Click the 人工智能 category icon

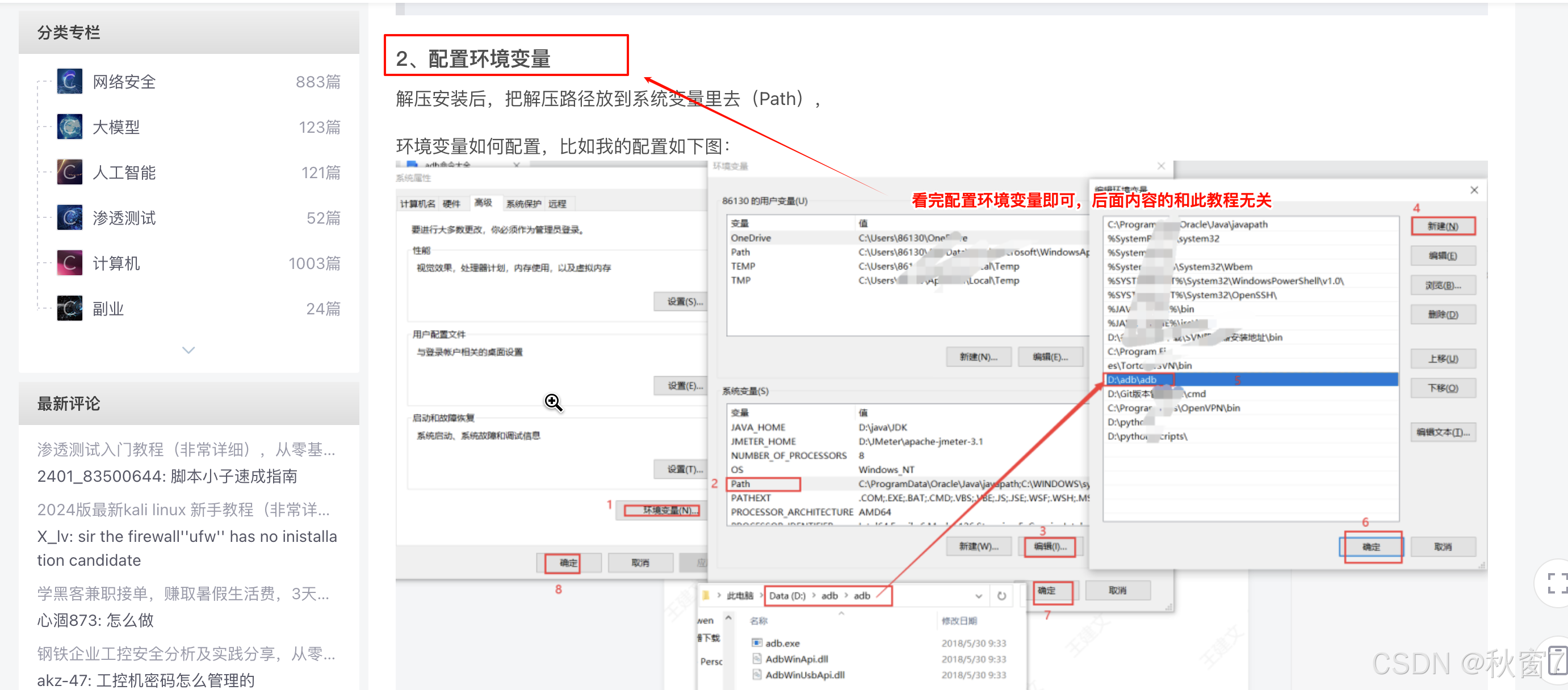[69, 172]
